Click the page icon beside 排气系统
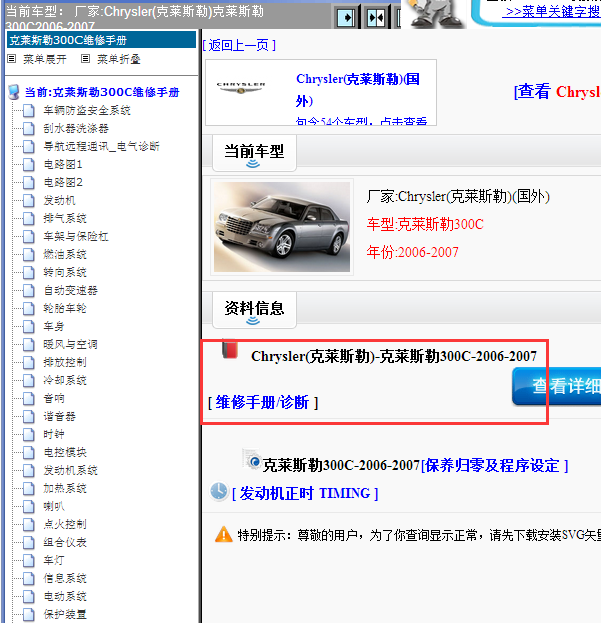 [29, 218]
